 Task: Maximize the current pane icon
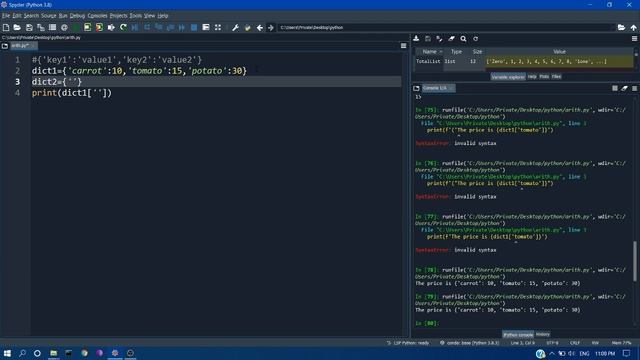[x=206, y=27]
